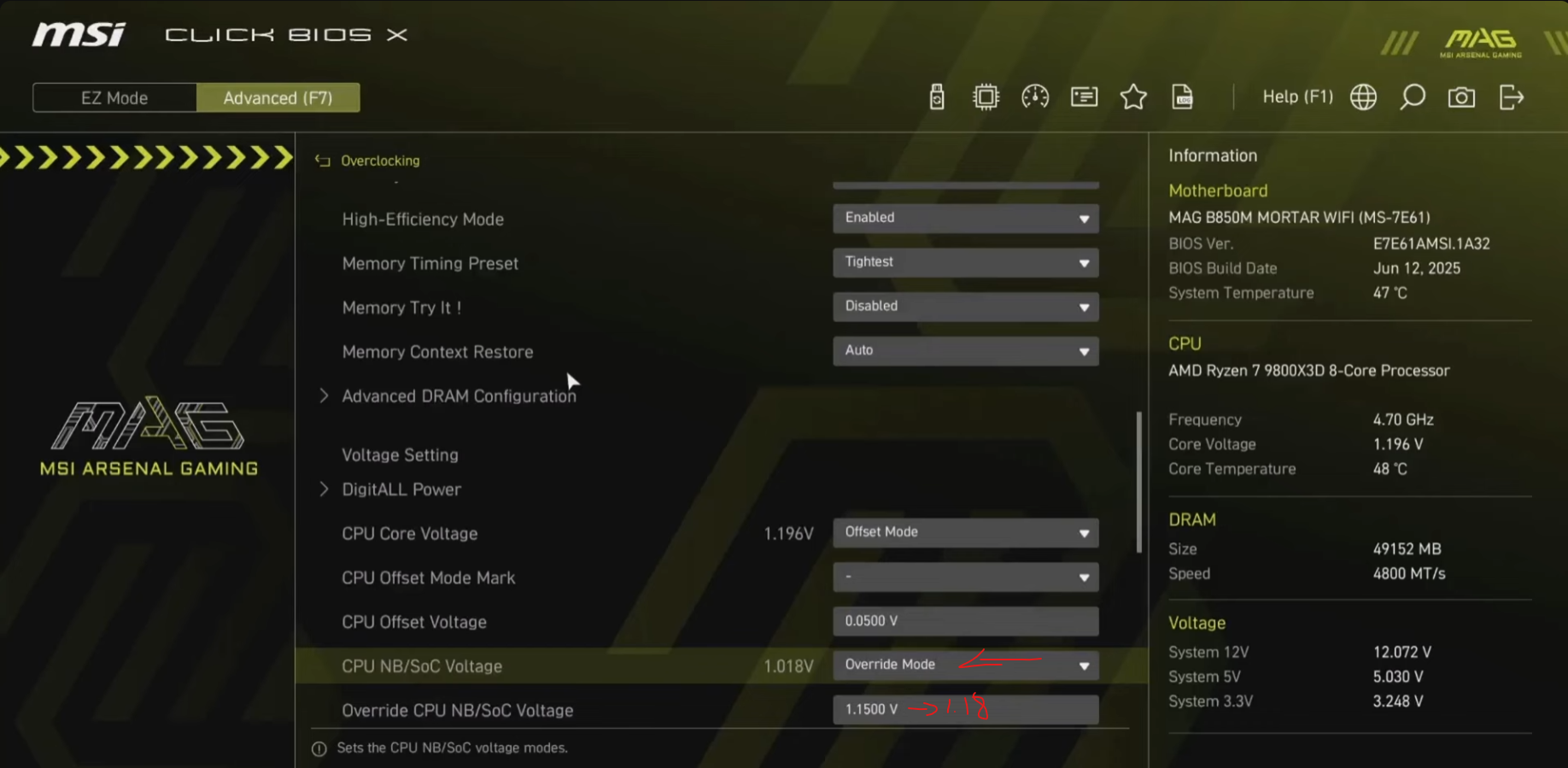Click the "Information" panel heading
The height and width of the screenshot is (768, 1568).
click(1213, 155)
